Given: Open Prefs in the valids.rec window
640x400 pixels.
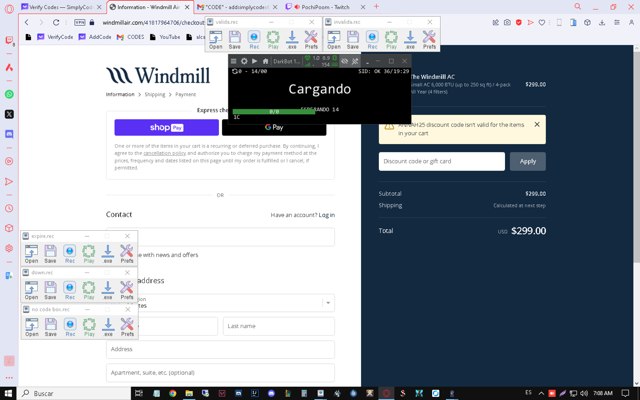Looking at the screenshot, I should coord(311,40).
